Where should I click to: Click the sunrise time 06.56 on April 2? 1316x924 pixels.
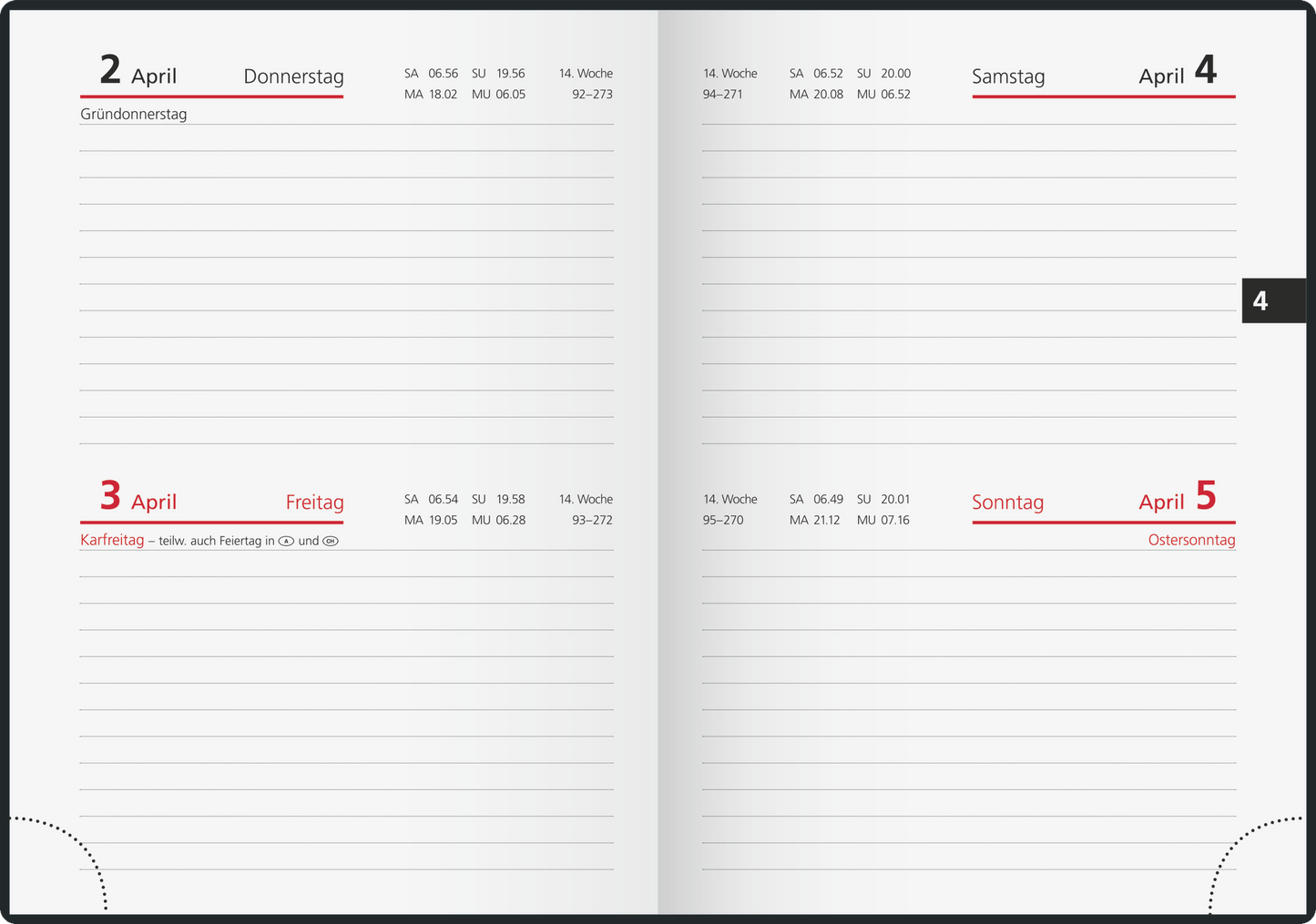point(444,74)
